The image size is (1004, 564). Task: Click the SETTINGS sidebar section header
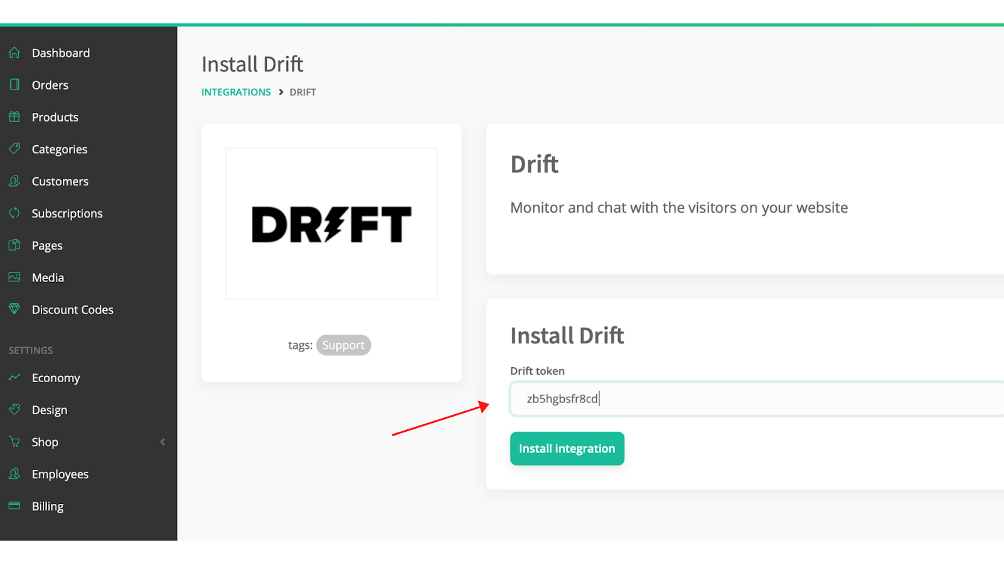coord(31,350)
